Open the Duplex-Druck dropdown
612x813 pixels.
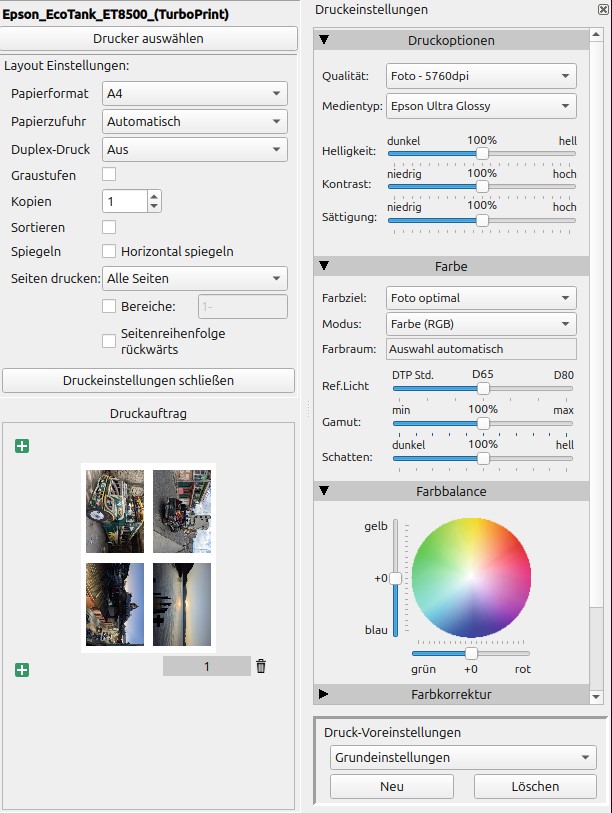(194, 149)
